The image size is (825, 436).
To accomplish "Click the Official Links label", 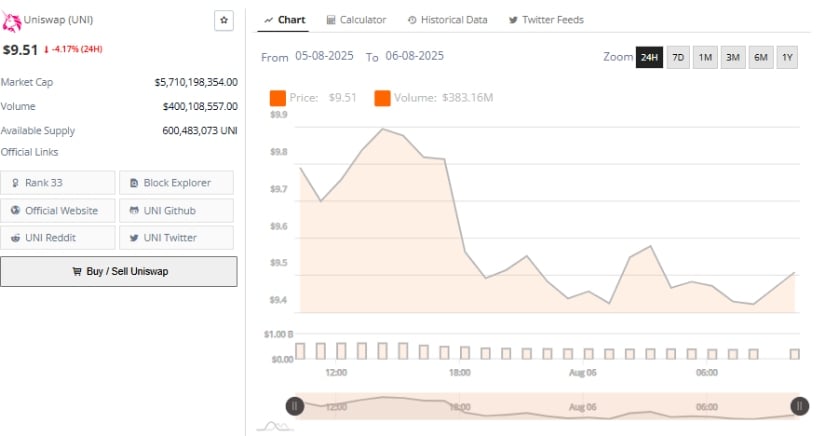I will (x=29, y=152).
